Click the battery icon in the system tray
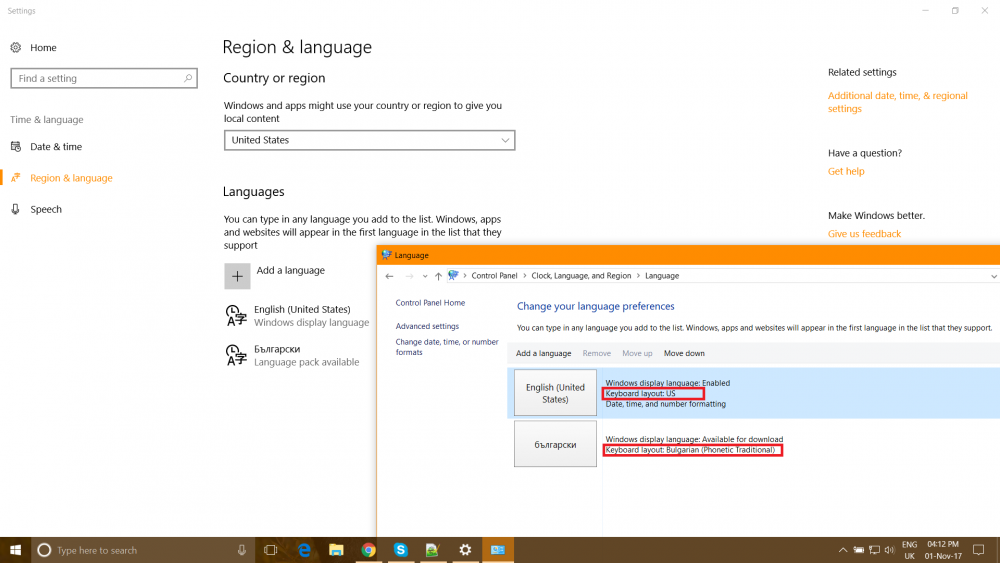The height and width of the screenshot is (563, 1000). pos(859,550)
